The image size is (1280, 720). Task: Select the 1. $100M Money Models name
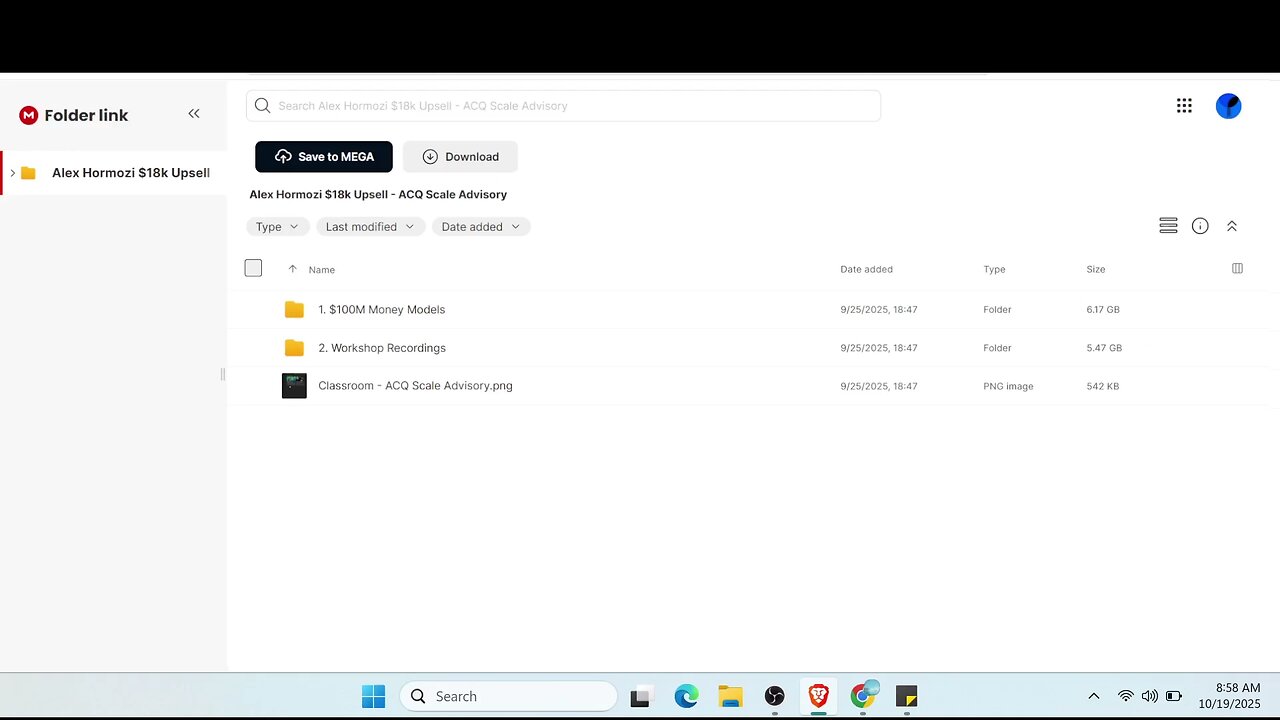click(381, 310)
